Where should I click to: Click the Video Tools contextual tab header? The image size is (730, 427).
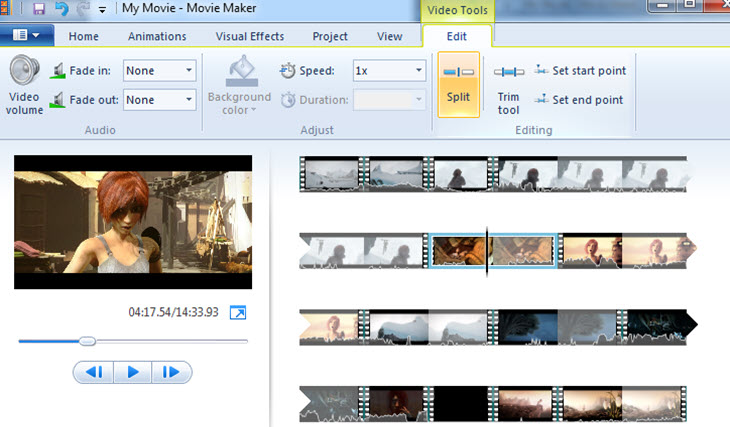(x=458, y=10)
